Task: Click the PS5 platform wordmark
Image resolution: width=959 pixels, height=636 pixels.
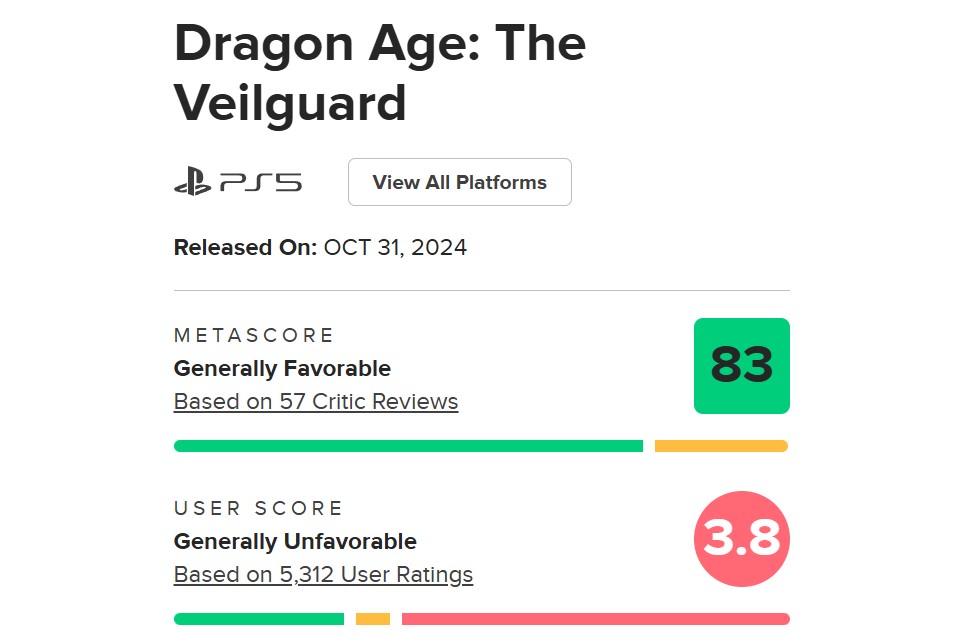Action: pos(261,182)
